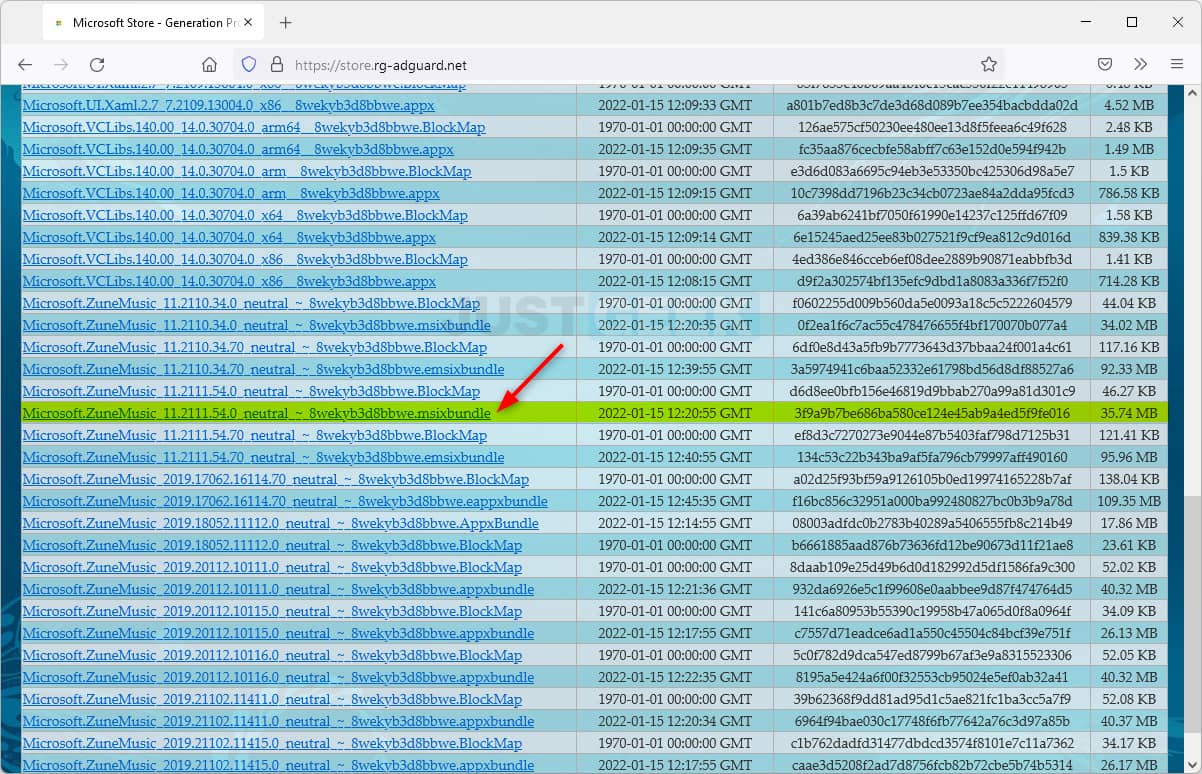Open the Pocket save icon
The height and width of the screenshot is (774, 1202).
[1105, 64]
